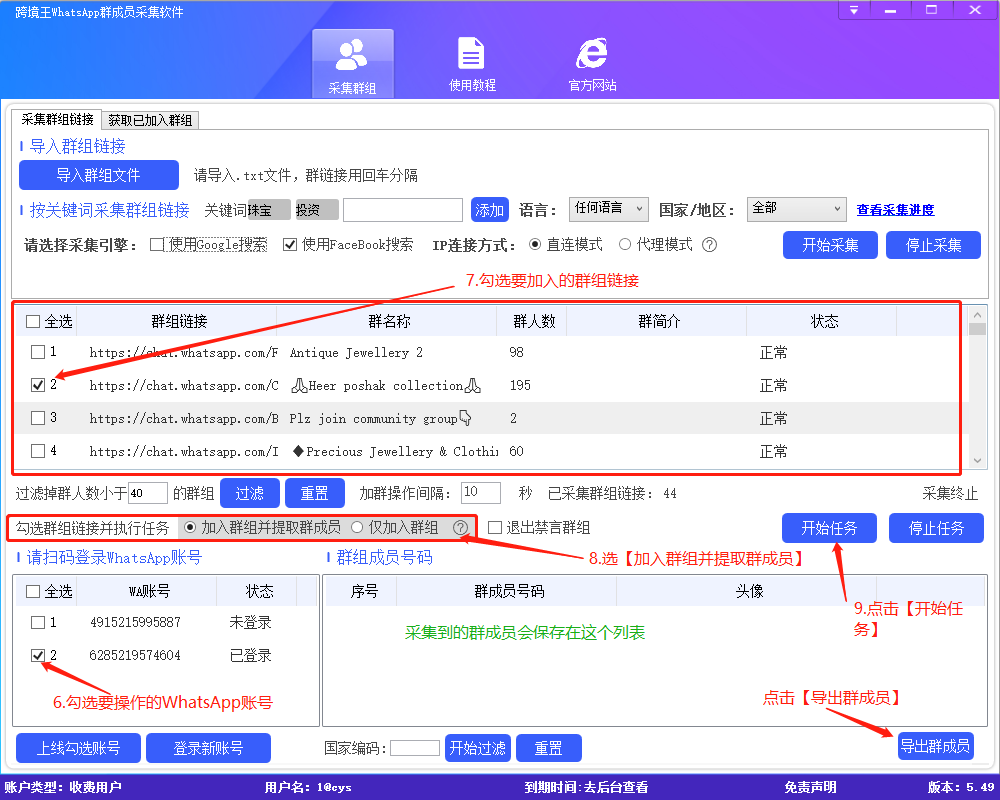Click the help icon next to 仅加入群组
The height and width of the screenshot is (800, 1000).
coord(460,529)
